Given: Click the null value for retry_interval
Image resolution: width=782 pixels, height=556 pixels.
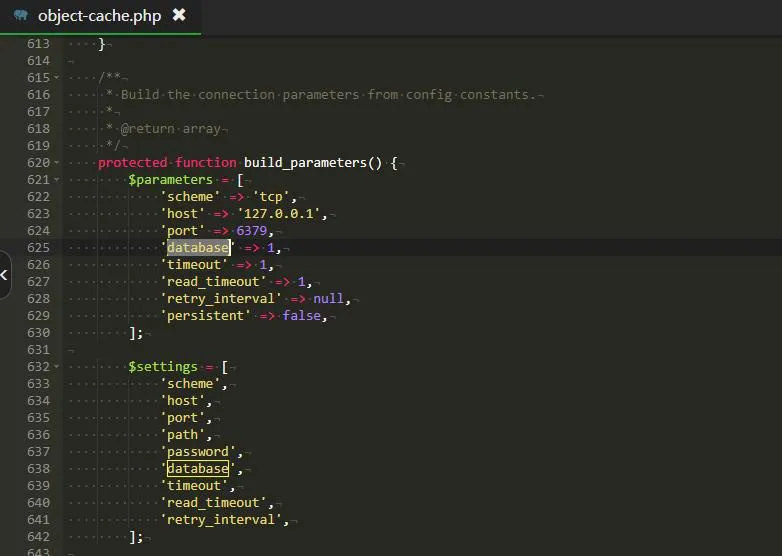Looking at the screenshot, I should 328,299.
